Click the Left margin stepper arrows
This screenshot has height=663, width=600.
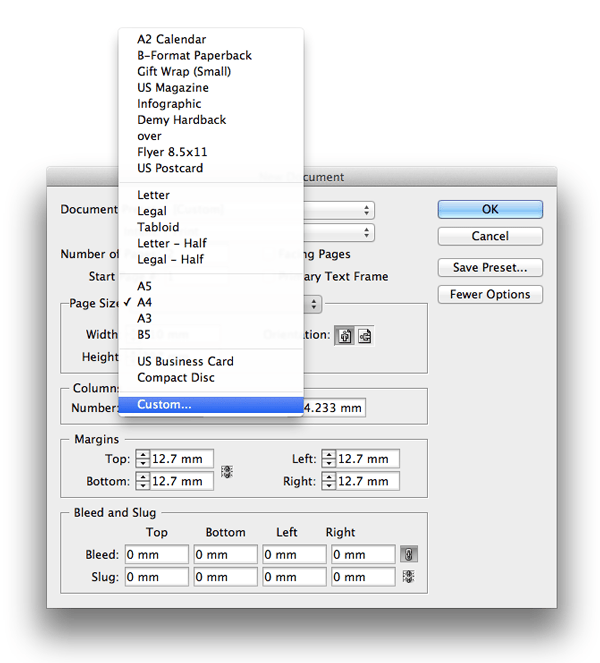pos(329,459)
